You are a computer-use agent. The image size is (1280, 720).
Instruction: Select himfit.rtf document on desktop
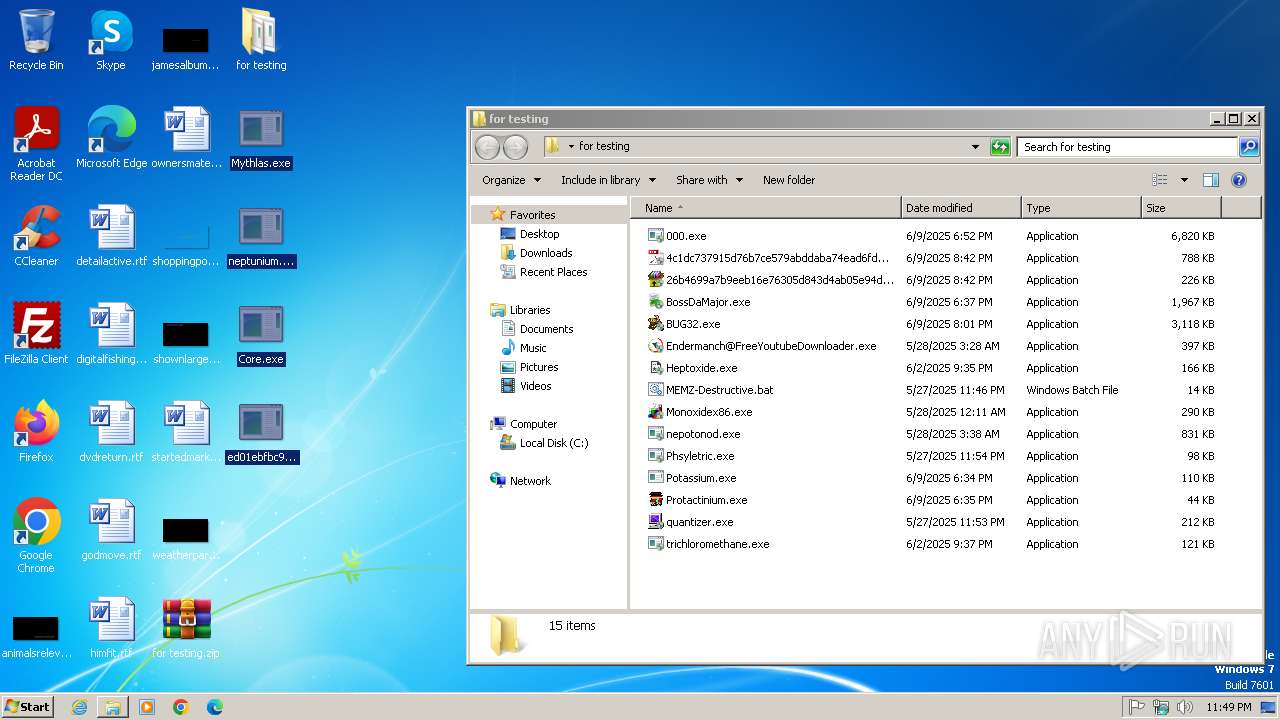click(111, 628)
